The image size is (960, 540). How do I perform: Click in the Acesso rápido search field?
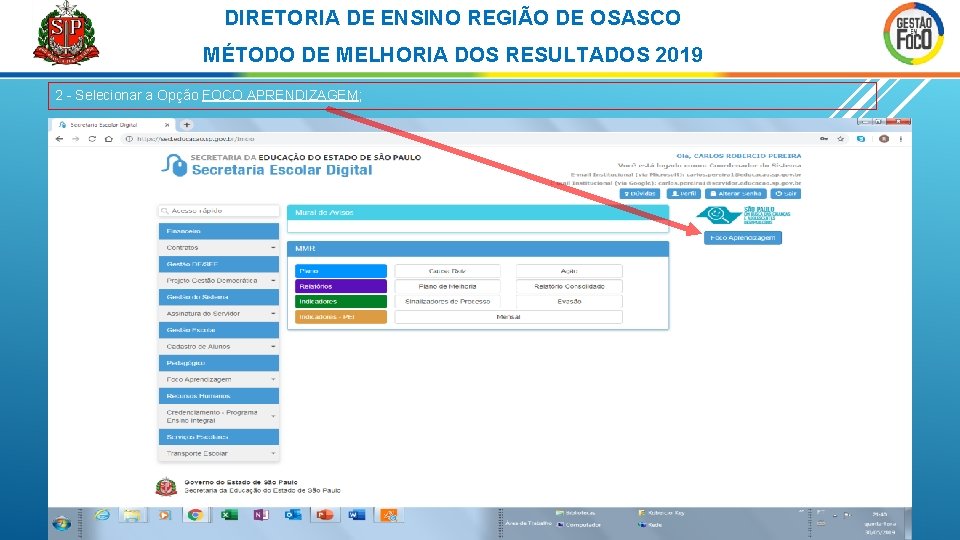pos(219,211)
